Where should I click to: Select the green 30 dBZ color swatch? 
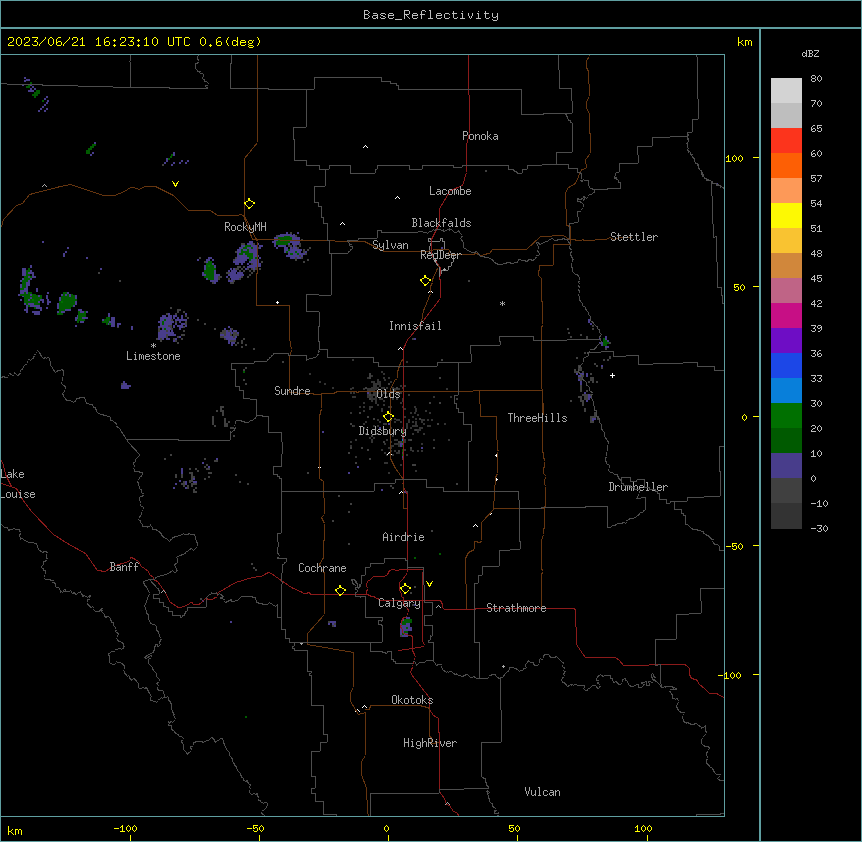(x=786, y=416)
